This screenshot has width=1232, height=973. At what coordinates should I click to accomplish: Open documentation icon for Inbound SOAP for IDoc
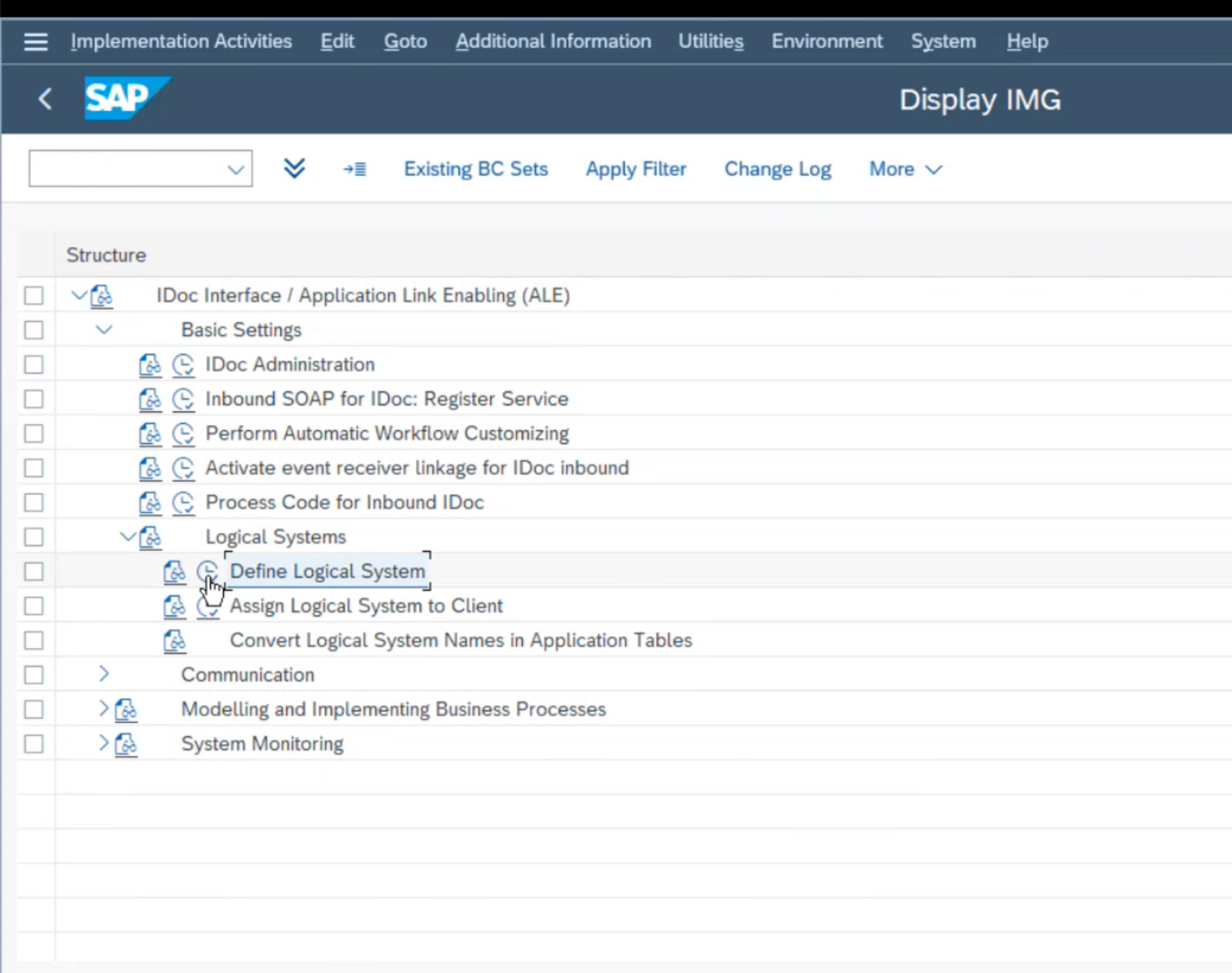[x=150, y=399]
